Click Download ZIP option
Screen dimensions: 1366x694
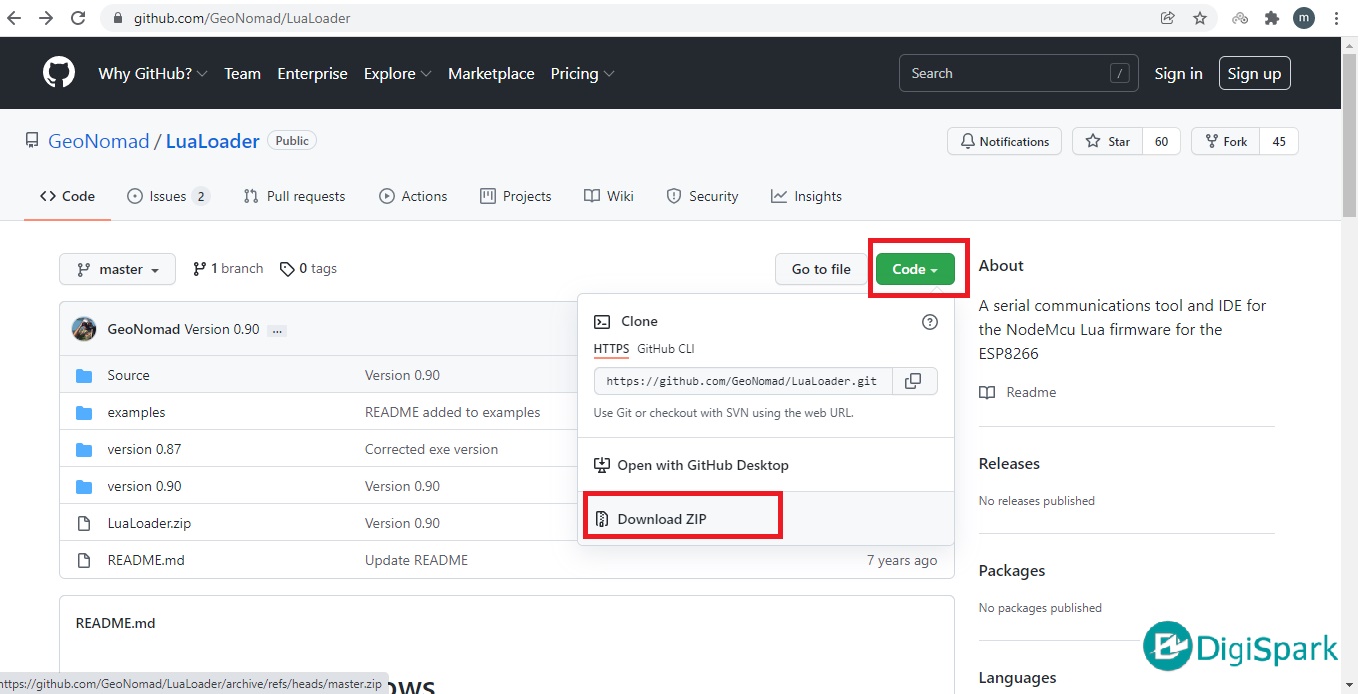tap(661, 519)
